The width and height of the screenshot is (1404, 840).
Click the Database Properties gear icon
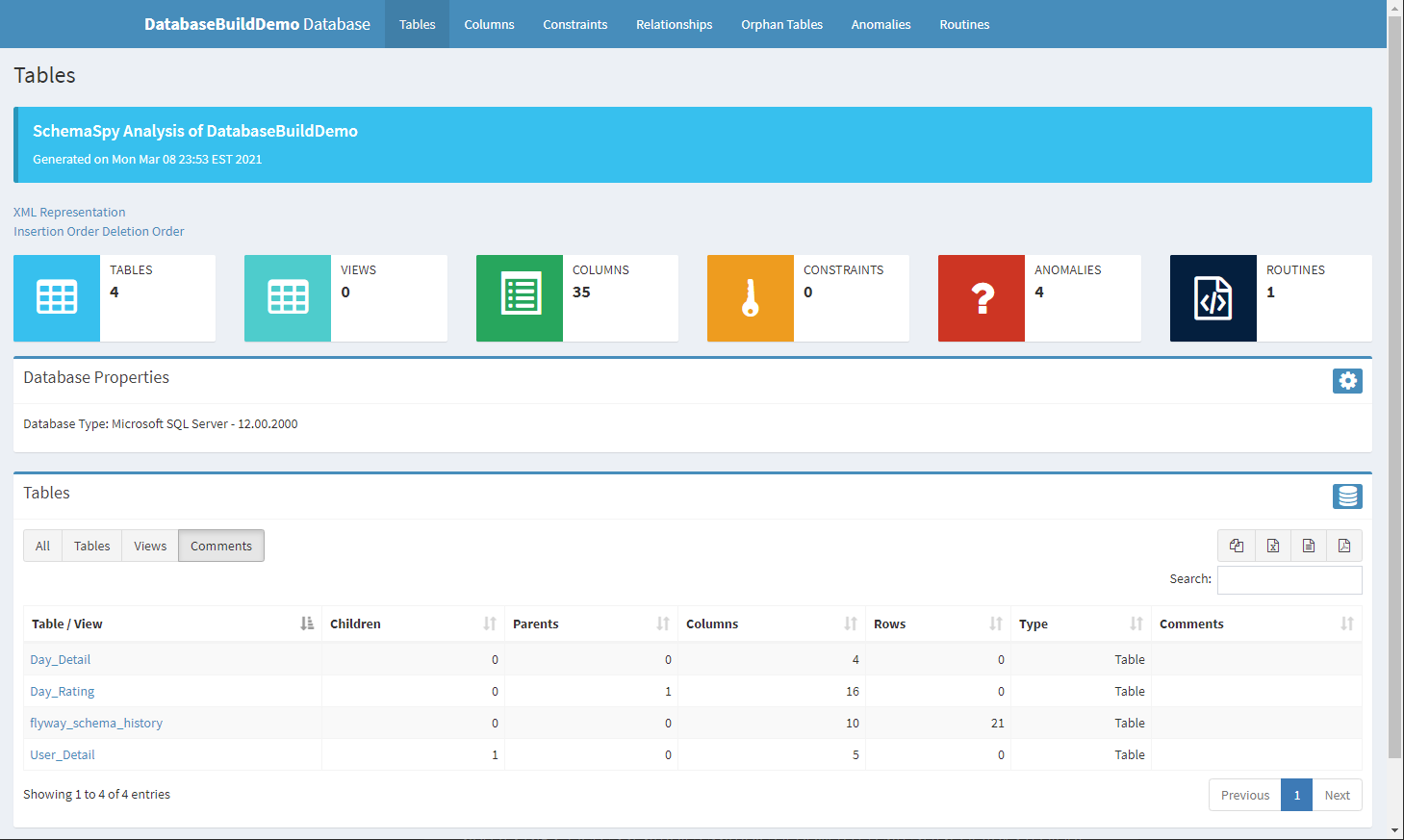point(1347,381)
